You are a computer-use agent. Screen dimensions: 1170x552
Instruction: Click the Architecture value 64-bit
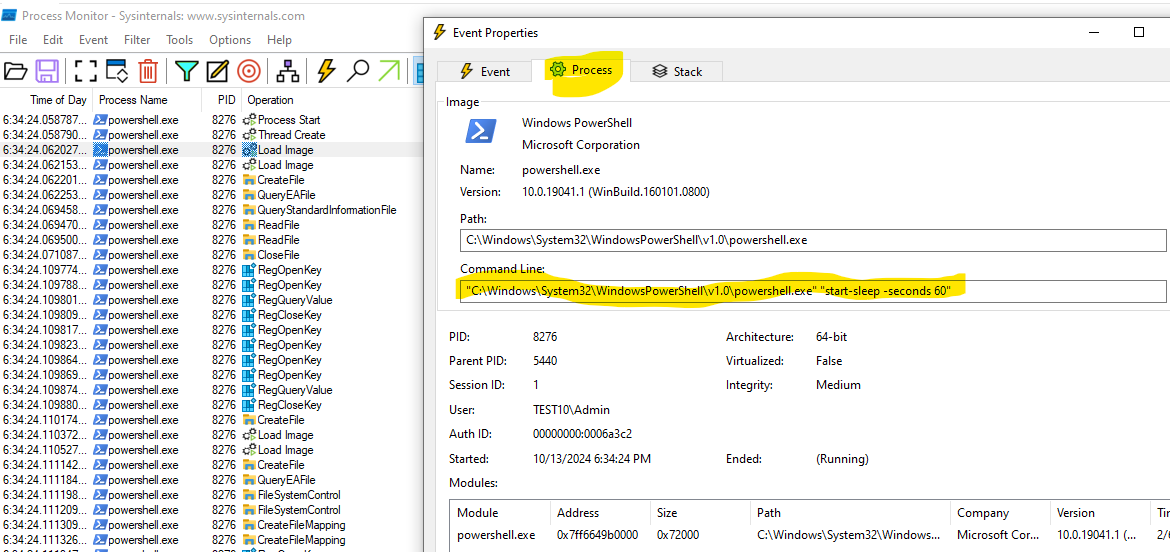[832, 336]
